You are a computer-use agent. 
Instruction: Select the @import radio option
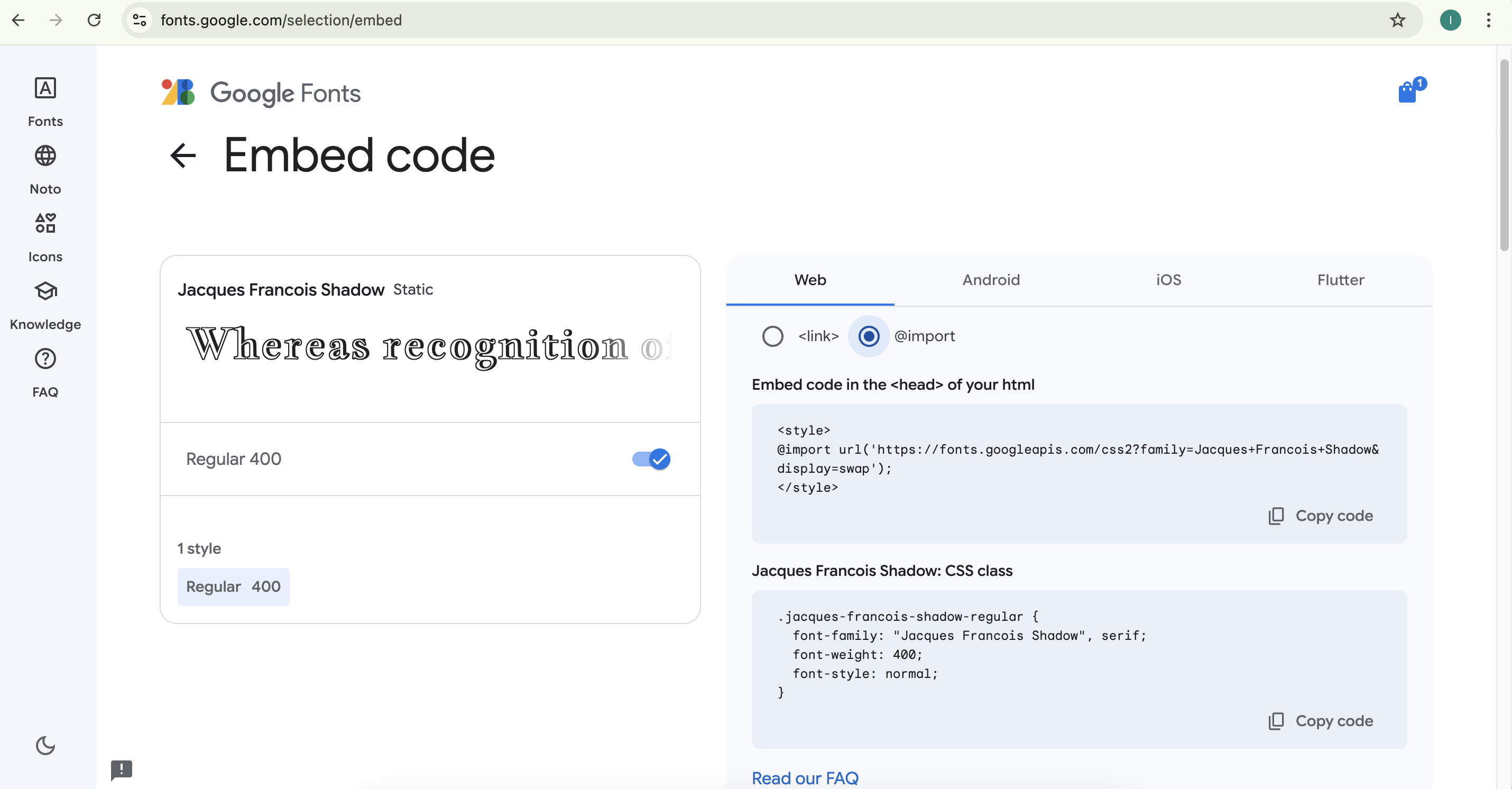click(x=869, y=336)
